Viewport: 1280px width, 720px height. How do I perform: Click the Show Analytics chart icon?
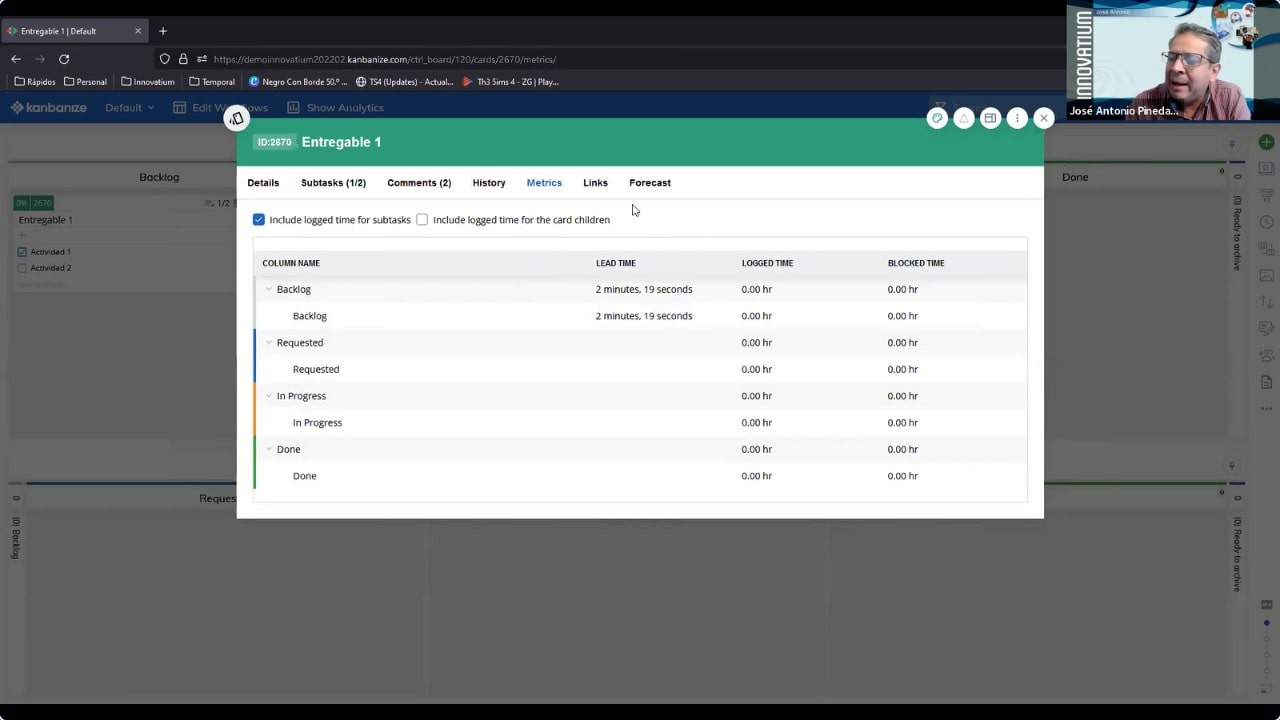point(293,108)
